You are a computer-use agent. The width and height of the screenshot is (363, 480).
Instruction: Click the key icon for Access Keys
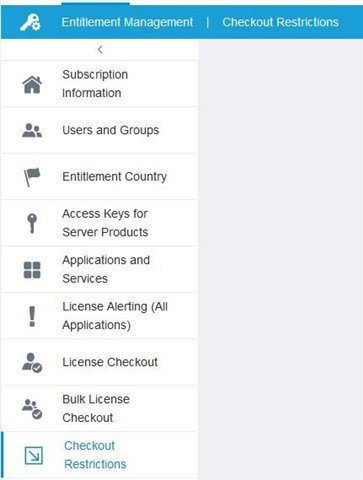point(32,223)
